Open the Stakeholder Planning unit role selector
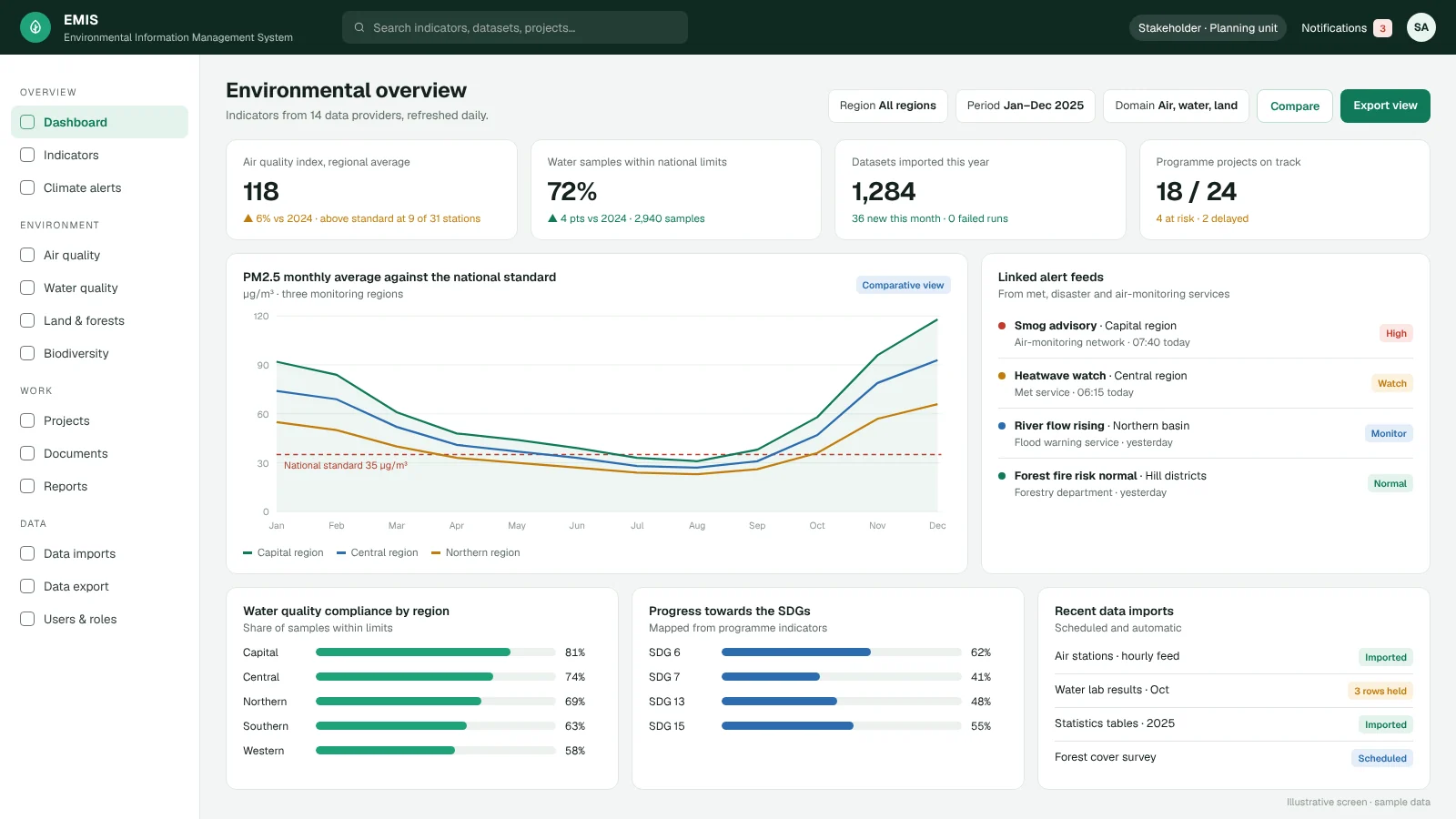1456x819 pixels. (x=1208, y=28)
